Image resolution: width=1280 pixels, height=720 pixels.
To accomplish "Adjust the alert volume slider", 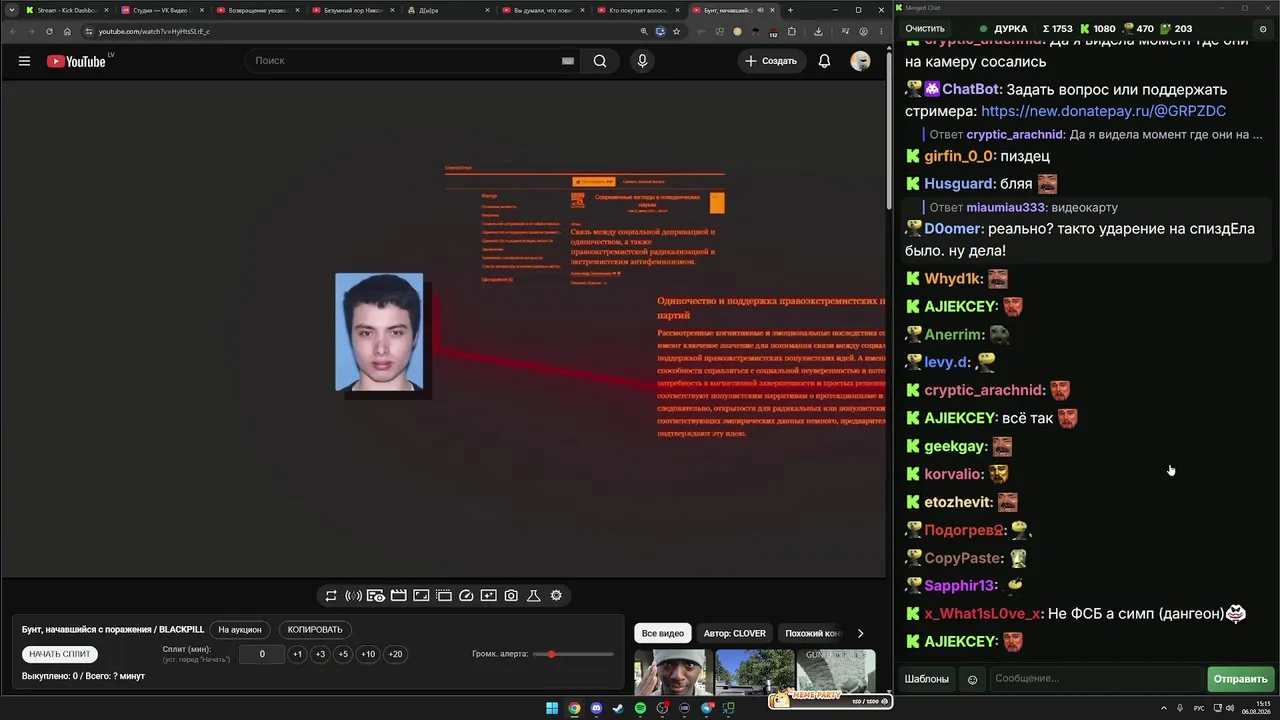I will tap(573, 654).
